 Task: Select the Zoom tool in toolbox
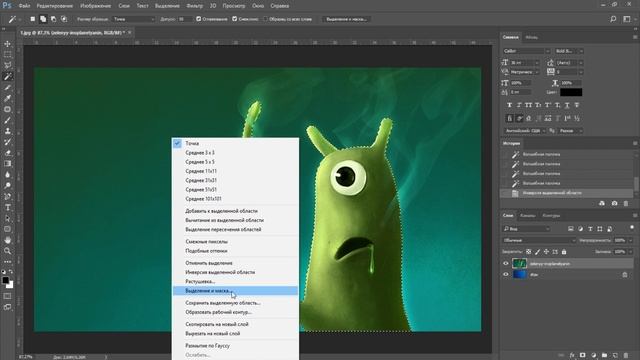tap(7, 251)
